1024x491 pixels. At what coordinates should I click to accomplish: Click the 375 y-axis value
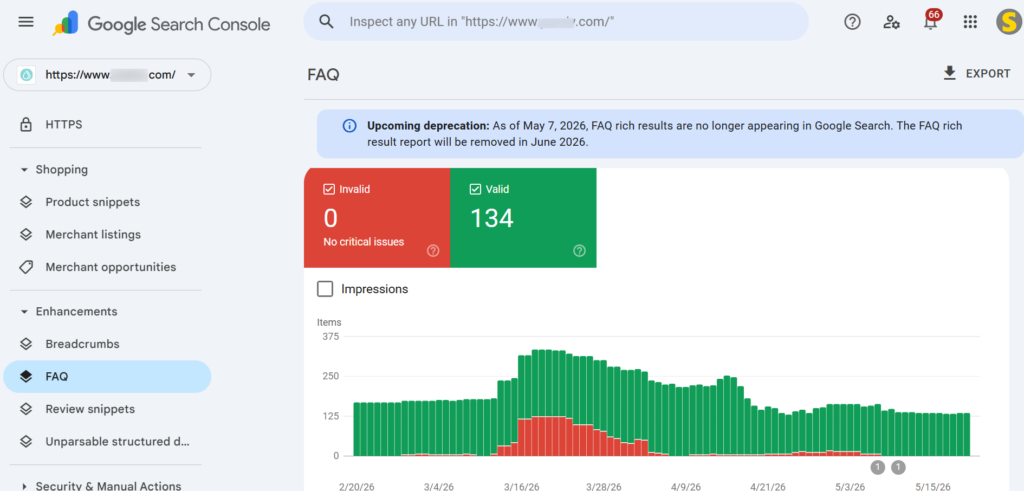(x=331, y=336)
